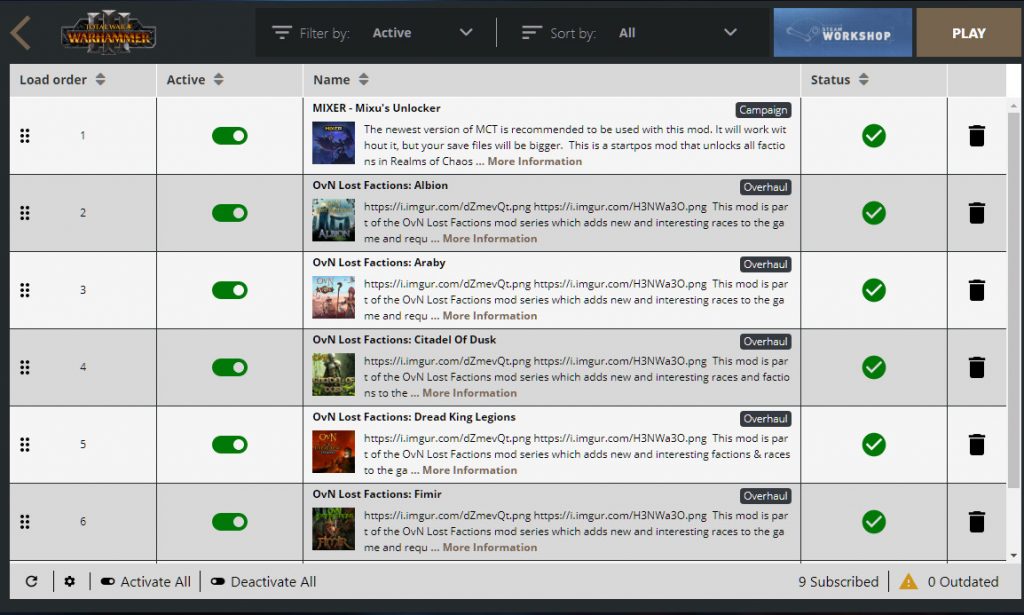
Task: Click the back arrow icon
Action: point(21,32)
